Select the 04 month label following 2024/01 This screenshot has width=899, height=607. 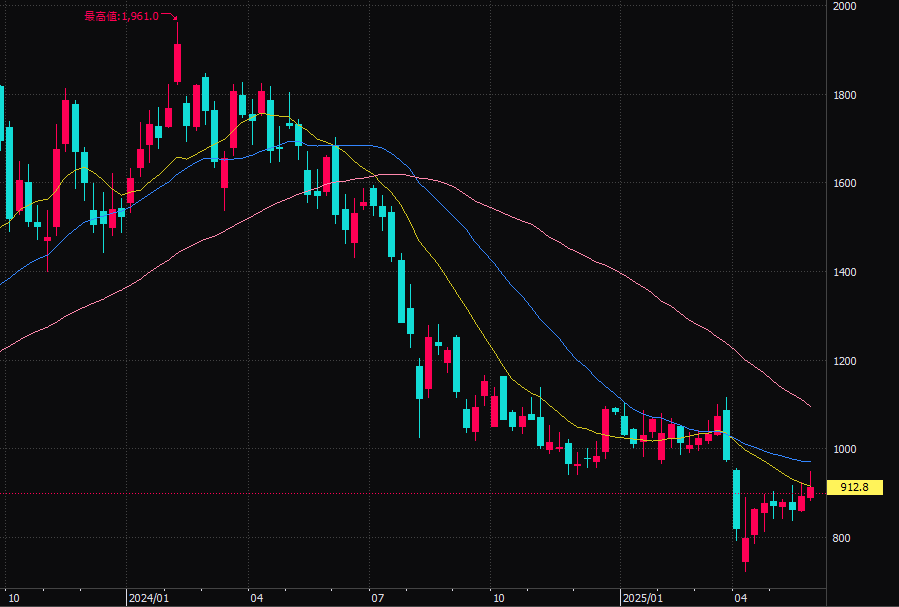pyautogui.click(x=257, y=598)
